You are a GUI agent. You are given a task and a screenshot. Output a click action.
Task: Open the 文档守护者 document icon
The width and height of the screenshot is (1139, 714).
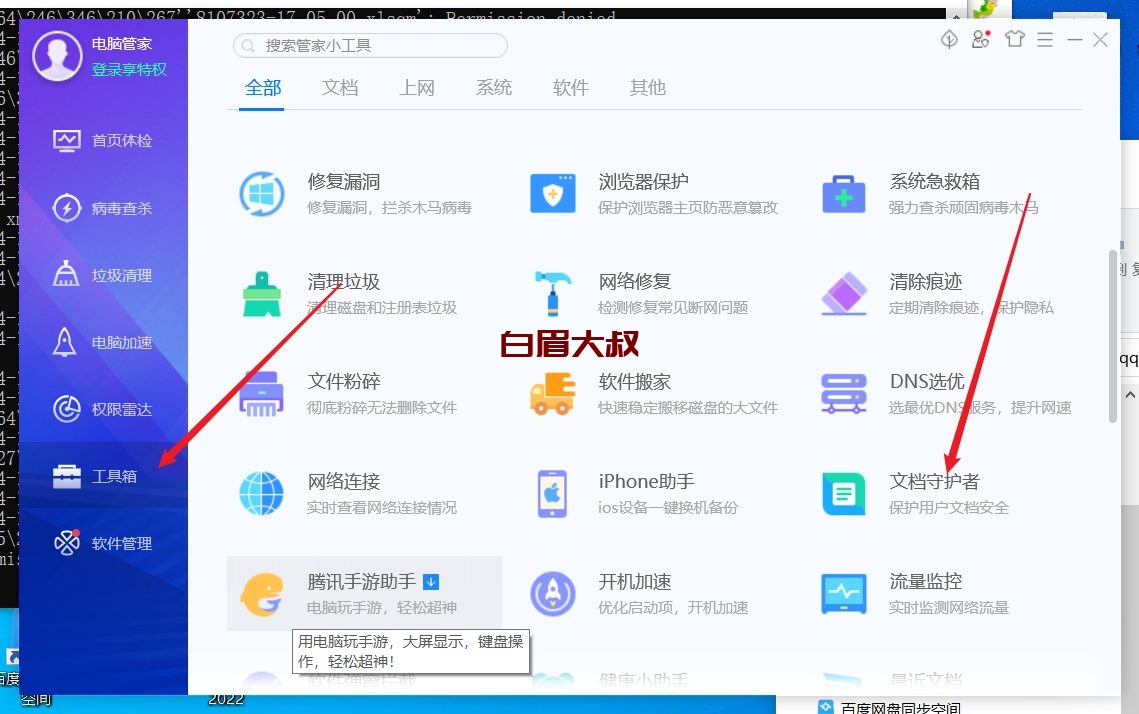[843, 494]
